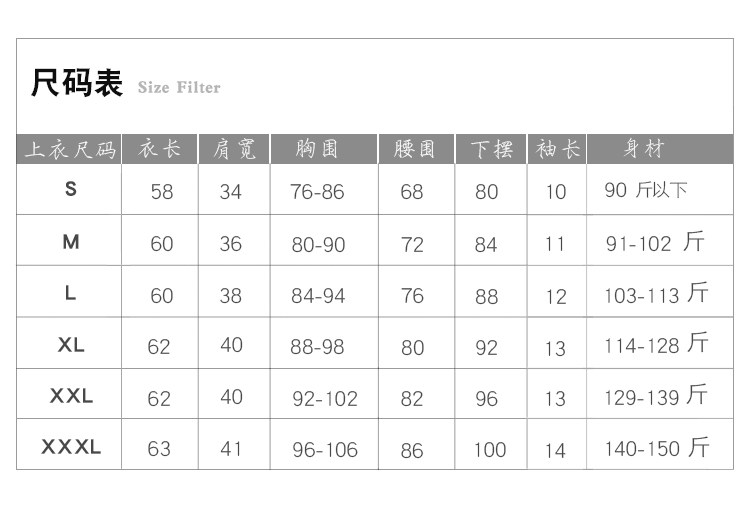This screenshot has width=750, height=521.
Task: Click the 91-102 斤 weight cell
Action: [655, 243]
